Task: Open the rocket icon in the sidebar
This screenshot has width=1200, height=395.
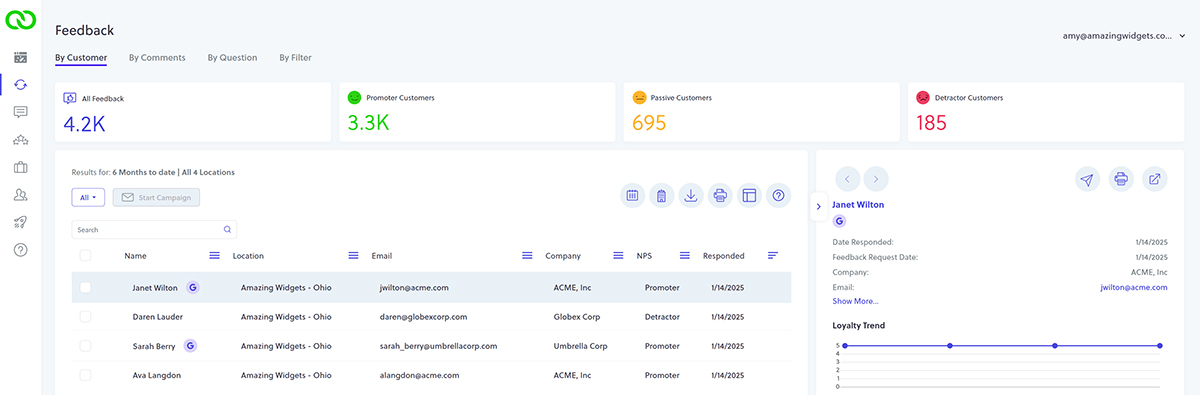Action: coord(20,222)
